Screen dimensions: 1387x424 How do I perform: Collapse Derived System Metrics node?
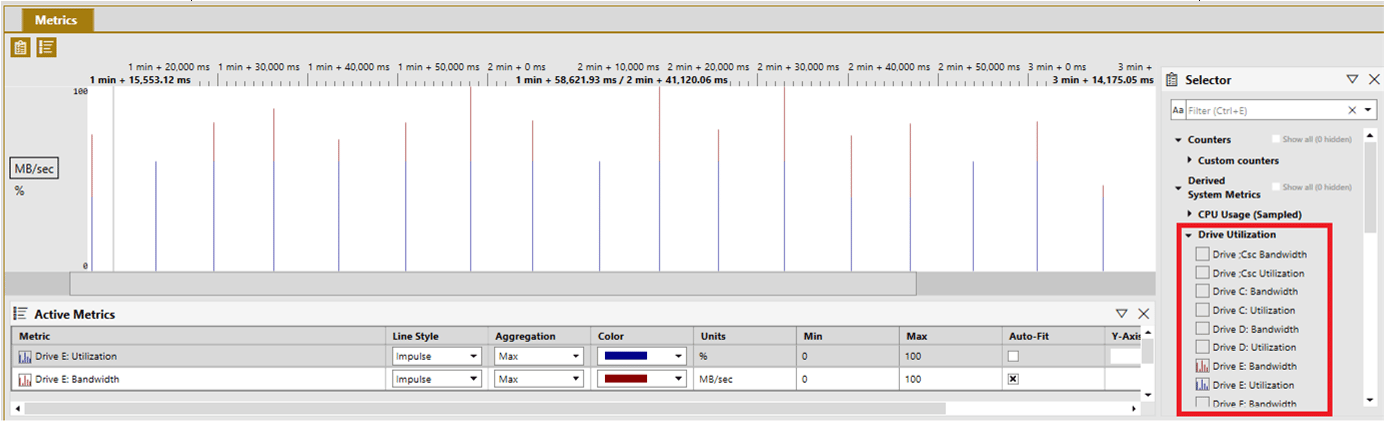1178,187
